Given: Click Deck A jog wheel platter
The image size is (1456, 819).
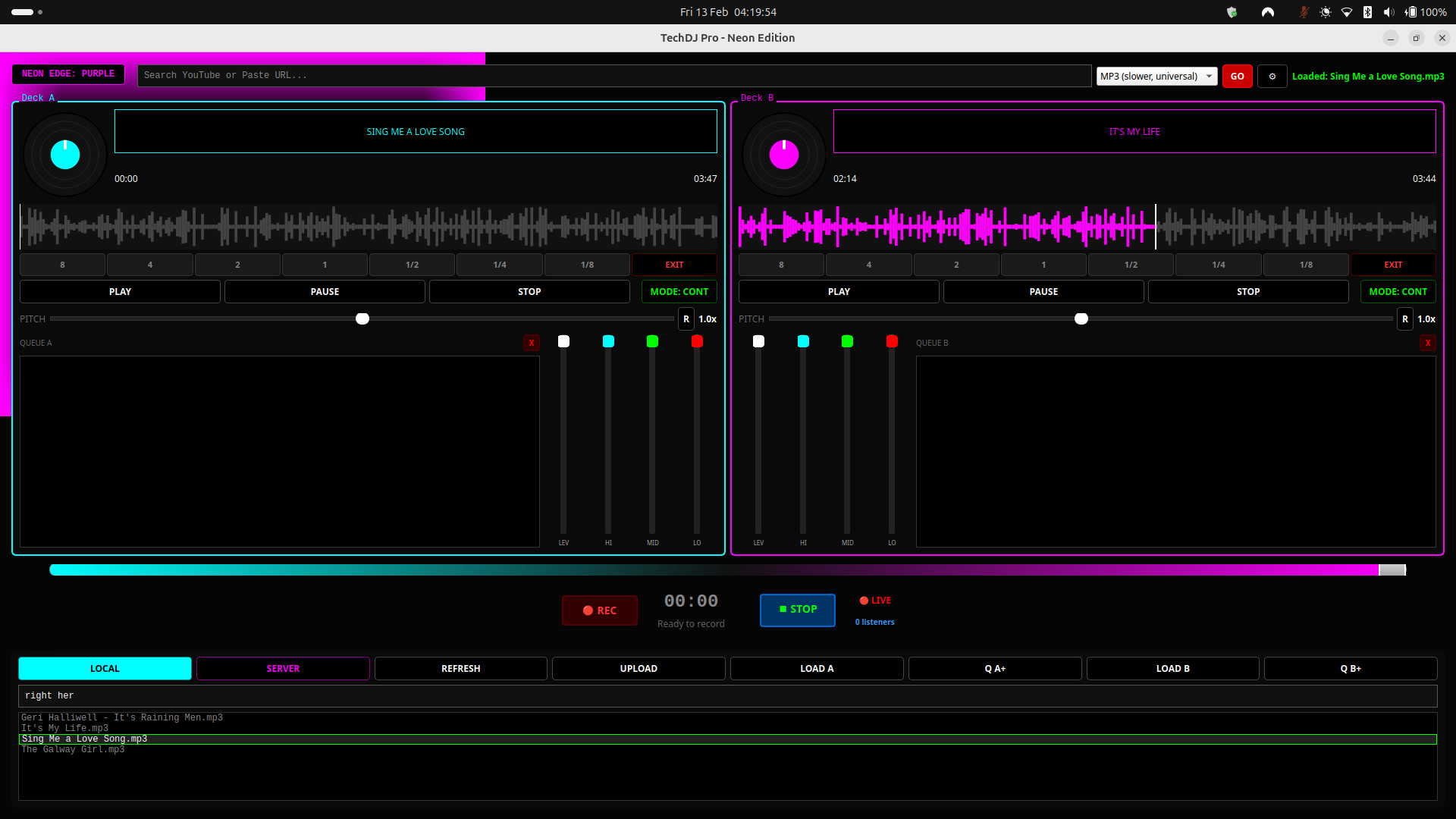Looking at the screenshot, I should tap(65, 155).
